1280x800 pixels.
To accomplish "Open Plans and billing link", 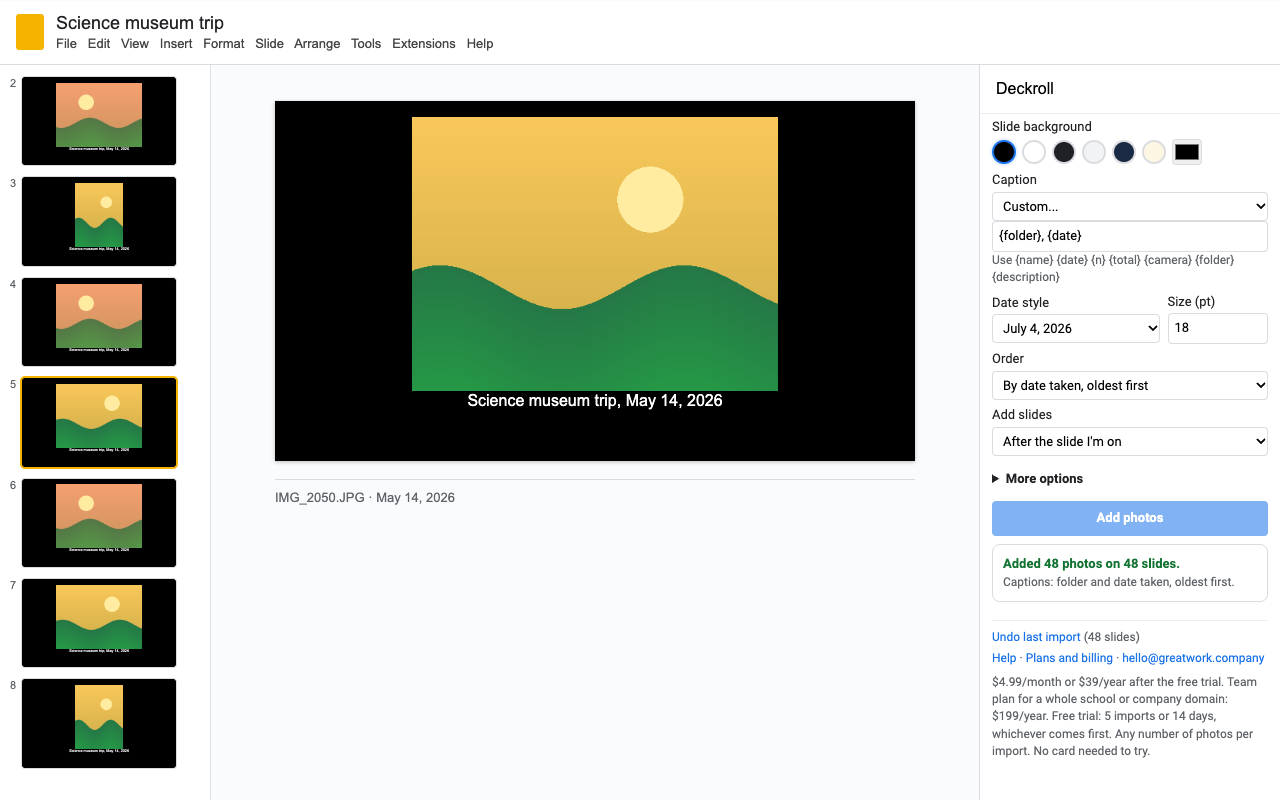I will [x=1069, y=658].
